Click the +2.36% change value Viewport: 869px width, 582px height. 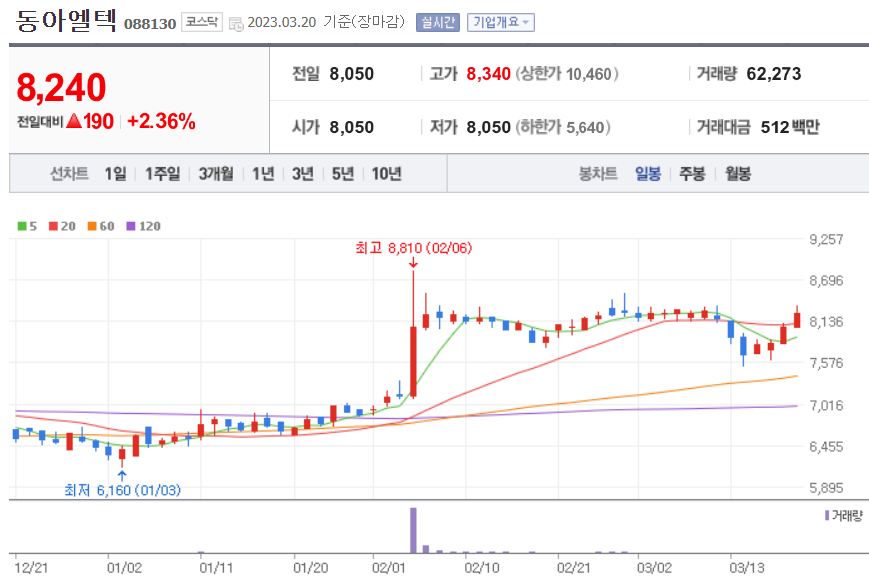click(x=161, y=121)
